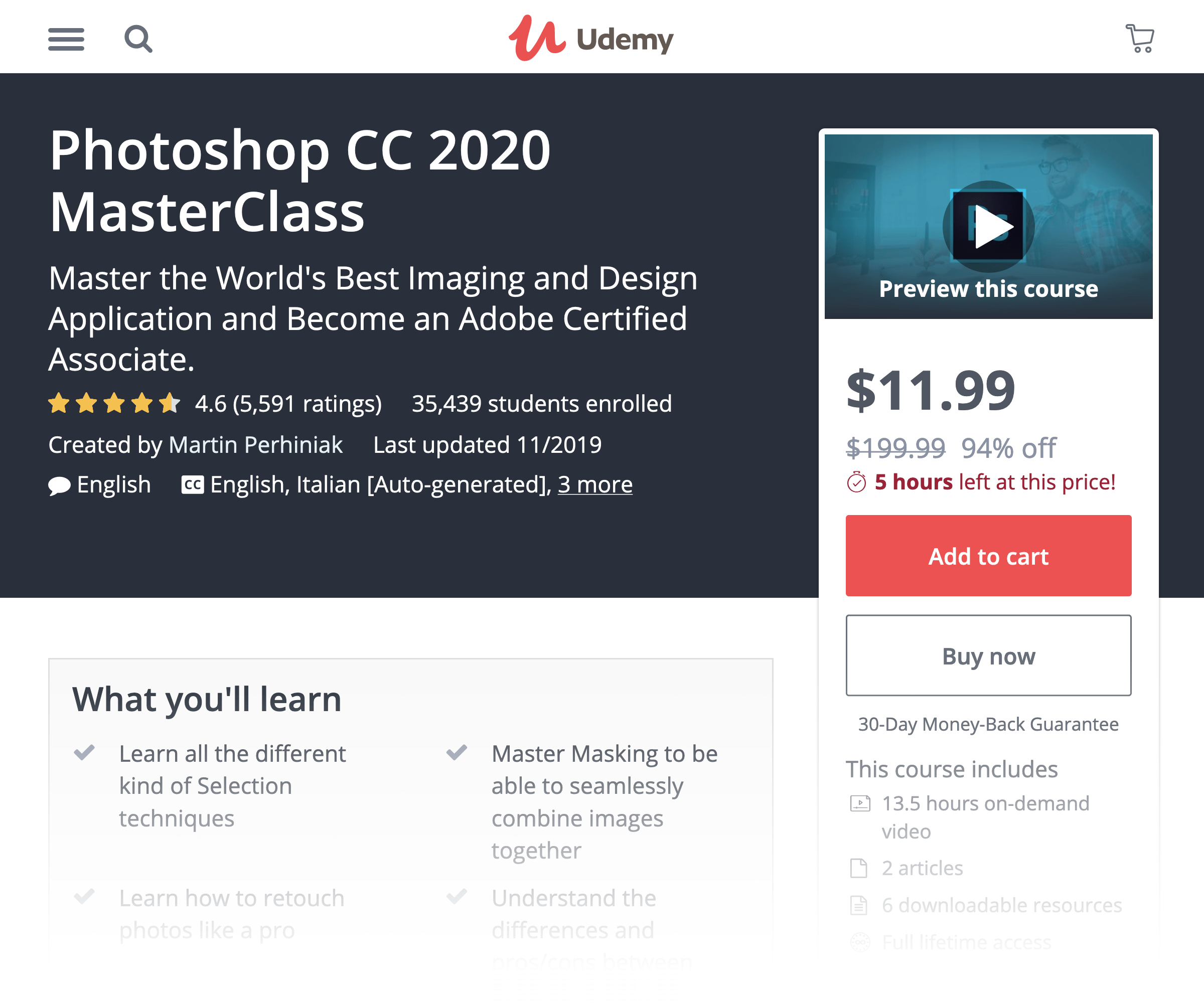Click the closed captions CC icon
1204x1003 pixels.
(189, 485)
